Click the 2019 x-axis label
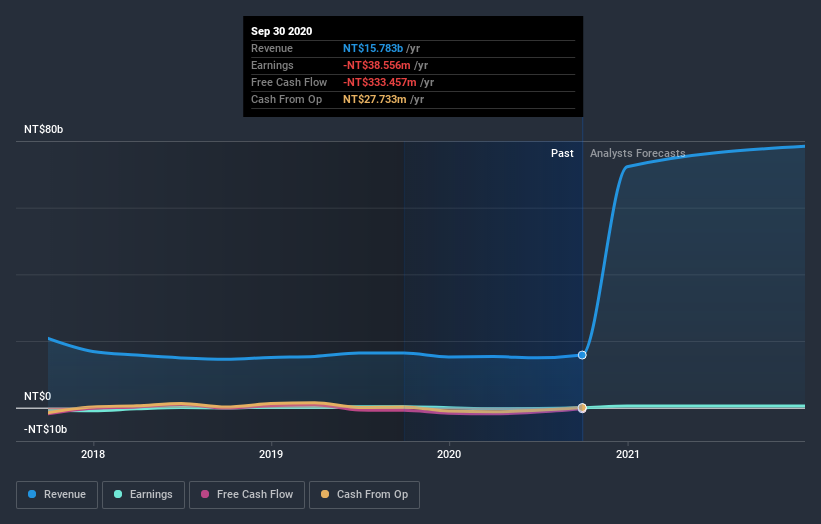 pyautogui.click(x=271, y=454)
